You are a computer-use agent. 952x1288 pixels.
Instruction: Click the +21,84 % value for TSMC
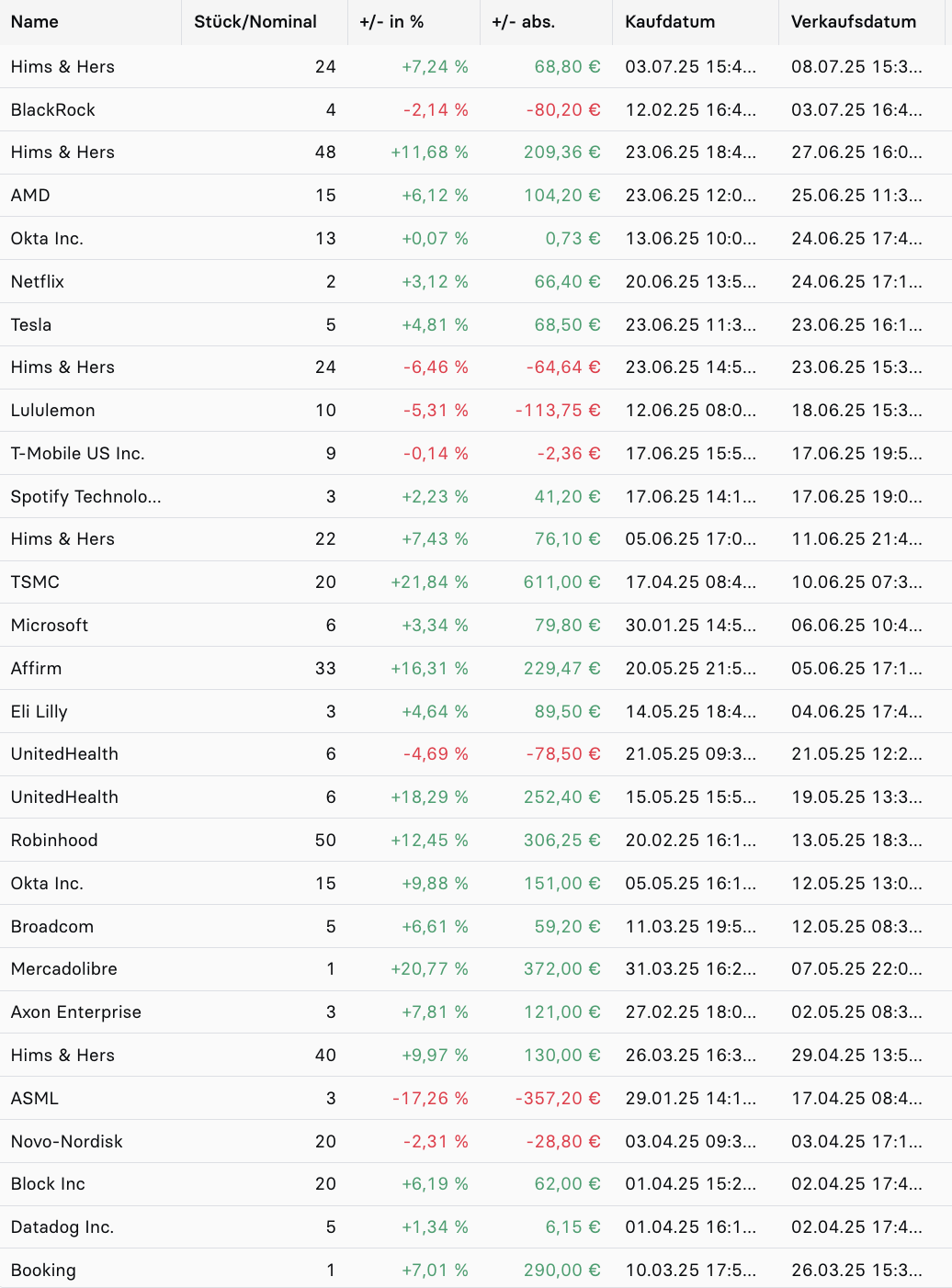429,582
